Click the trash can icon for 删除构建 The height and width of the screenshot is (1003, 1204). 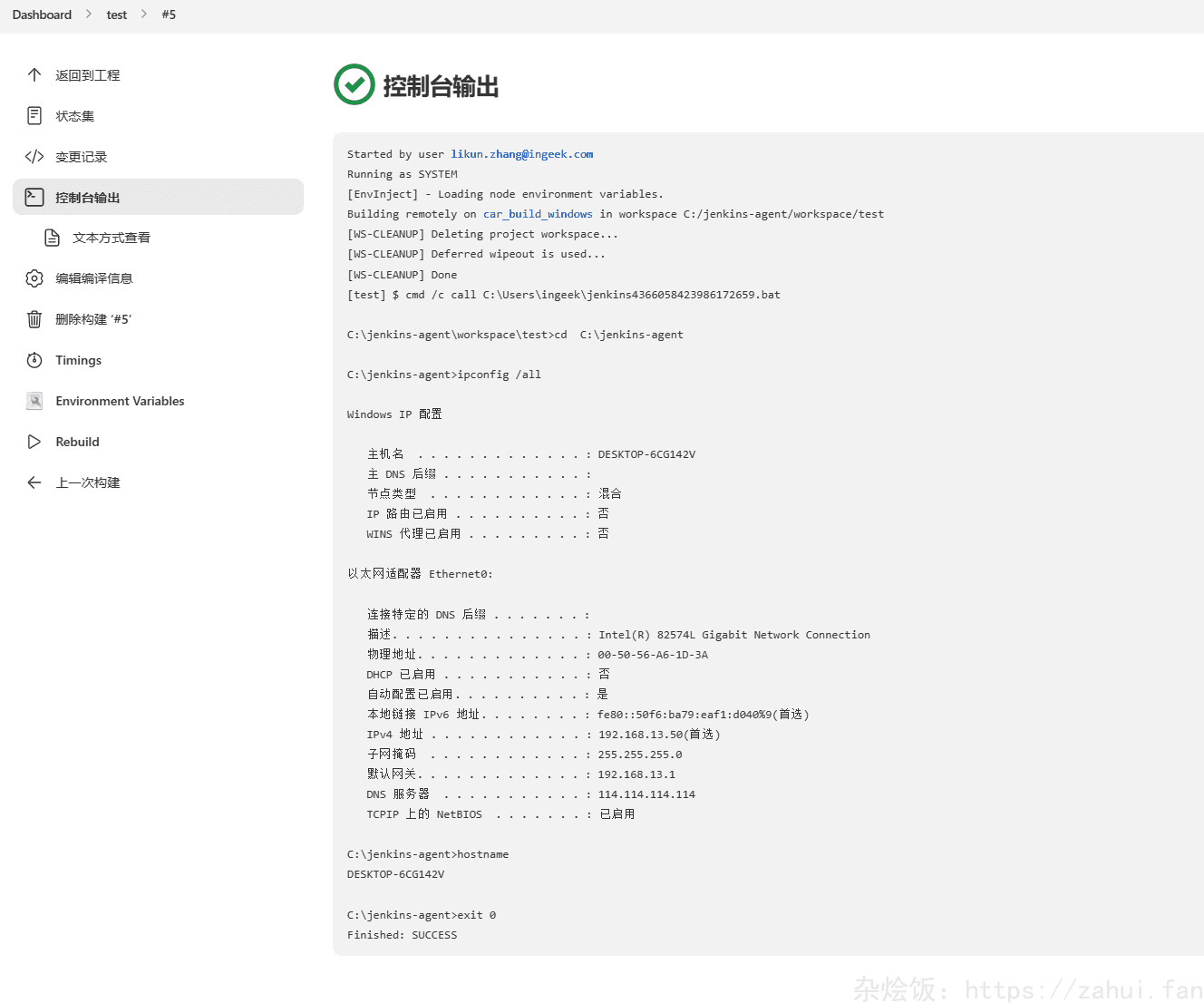(34, 319)
